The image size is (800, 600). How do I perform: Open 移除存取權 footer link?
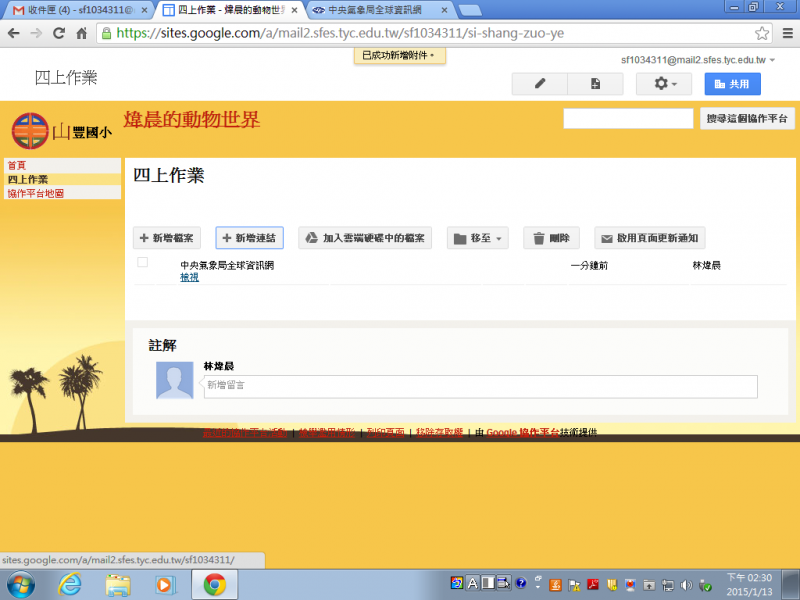(x=439, y=433)
